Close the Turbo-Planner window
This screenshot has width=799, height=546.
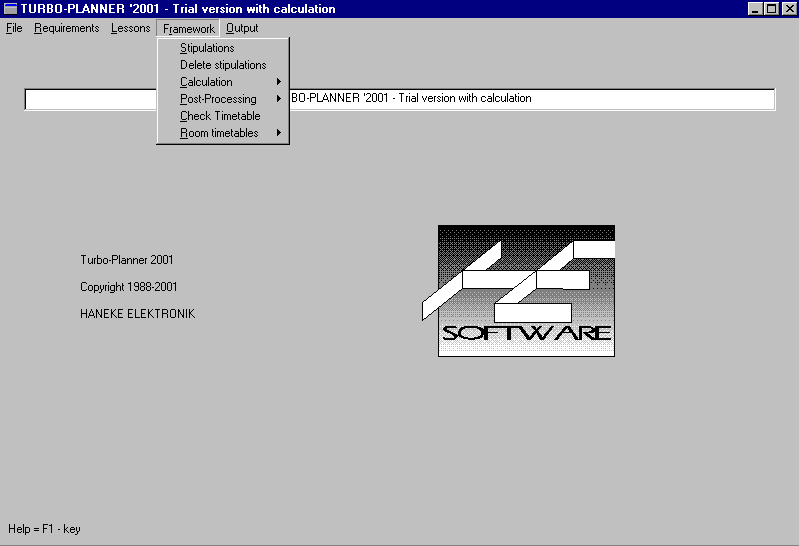click(789, 9)
